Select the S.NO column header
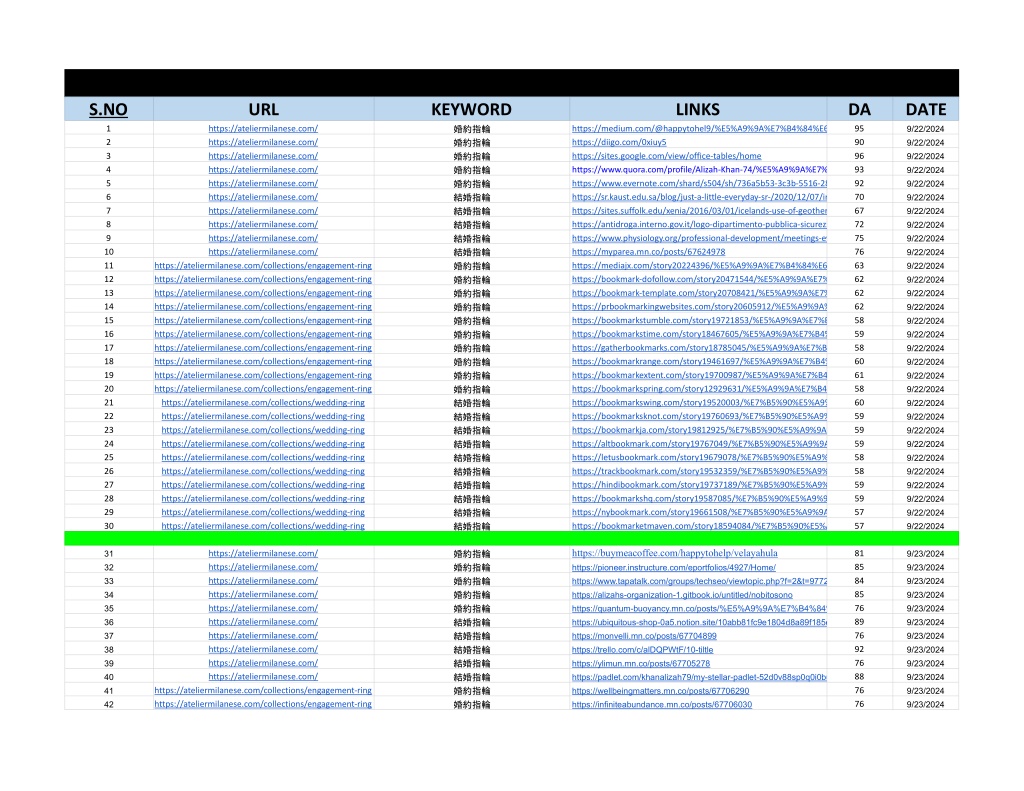This screenshot has height=791, width=1024. [x=108, y=109]
